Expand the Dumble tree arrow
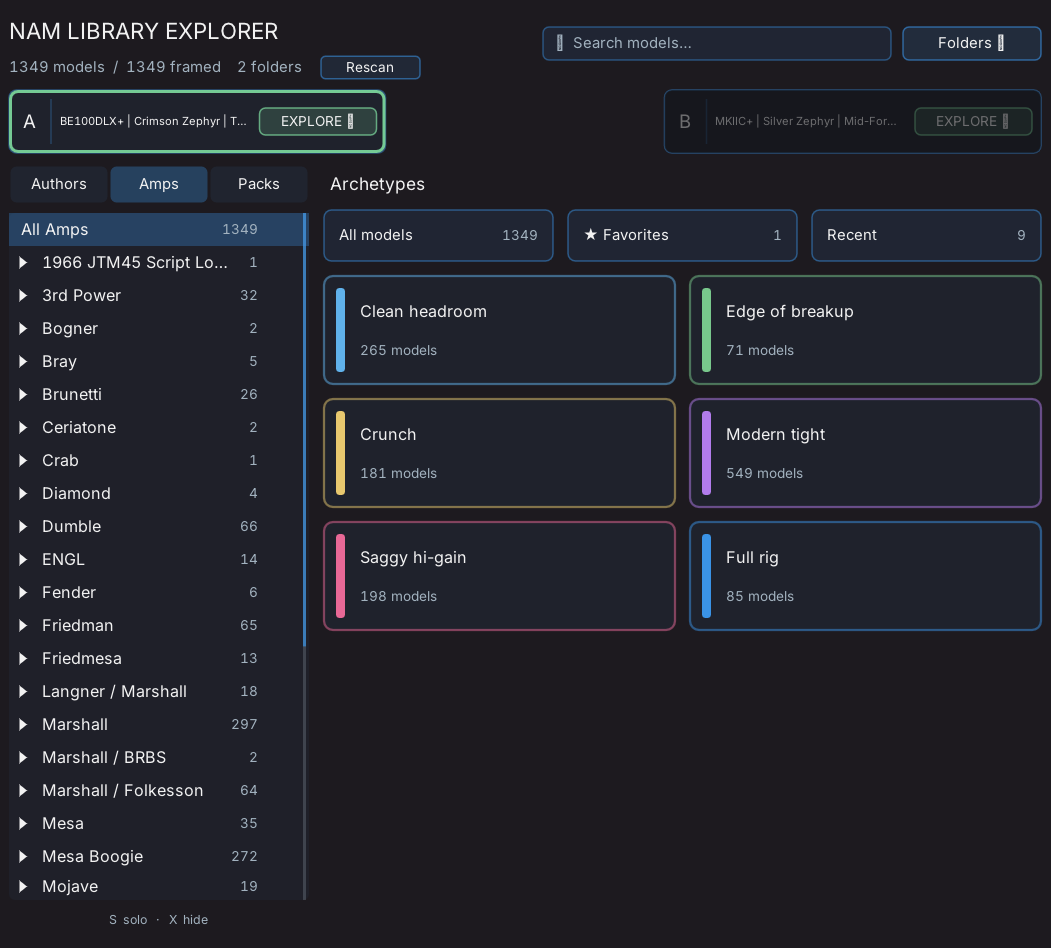This screenshot has width=1051, height=948. tap(23, 526)
